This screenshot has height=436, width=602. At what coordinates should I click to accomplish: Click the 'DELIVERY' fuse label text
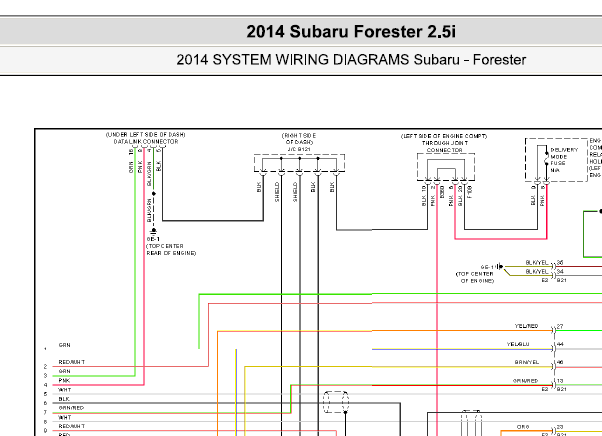[x=564, y=150]
